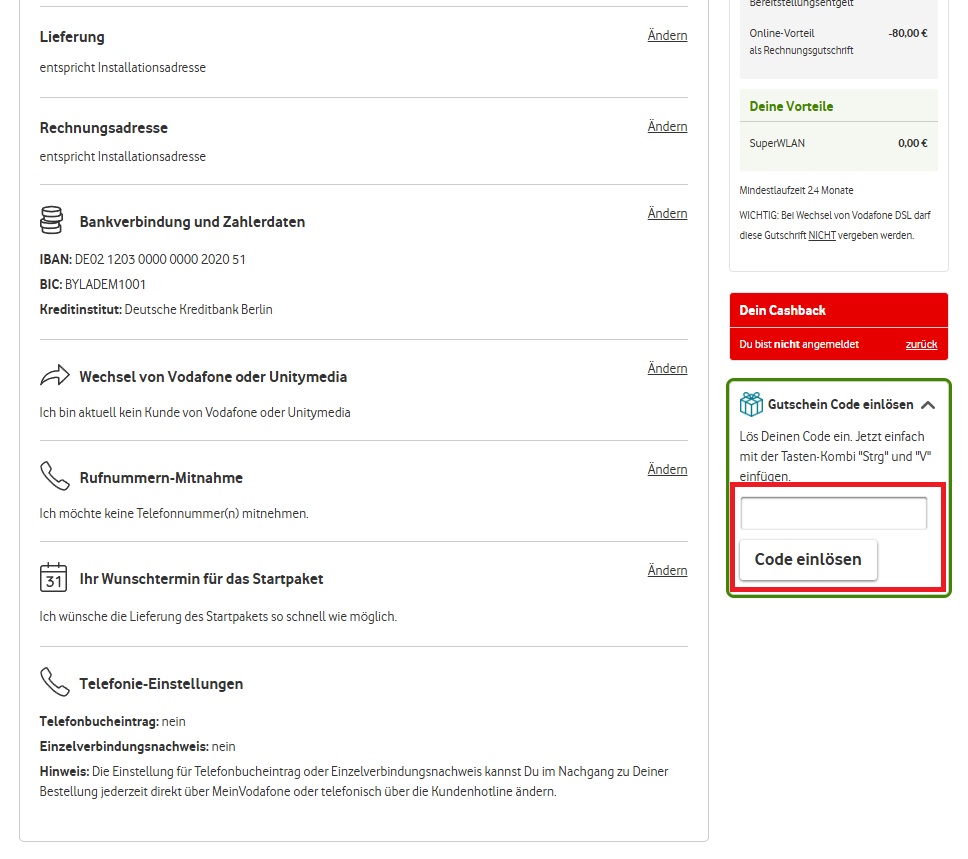
Task: Select the SuperWLAN entry under Deine Vorteile
Action: tap(838, 143)
